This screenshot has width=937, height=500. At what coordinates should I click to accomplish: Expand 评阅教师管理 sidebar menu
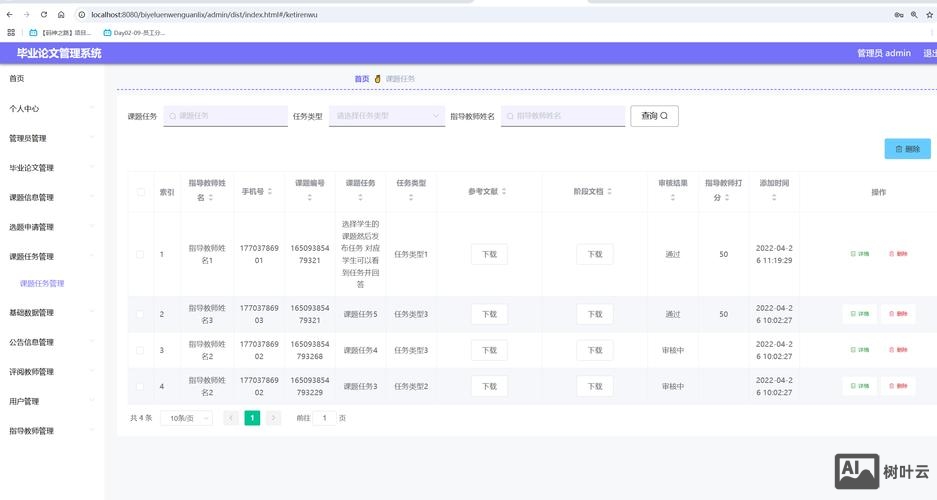[52, 372]
